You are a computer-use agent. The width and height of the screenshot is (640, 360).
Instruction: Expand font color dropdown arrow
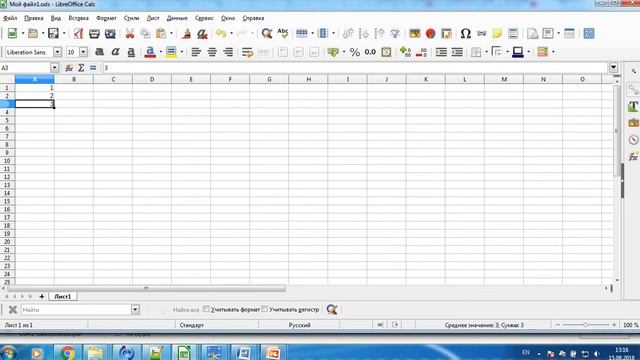click(x=160, y=52)
